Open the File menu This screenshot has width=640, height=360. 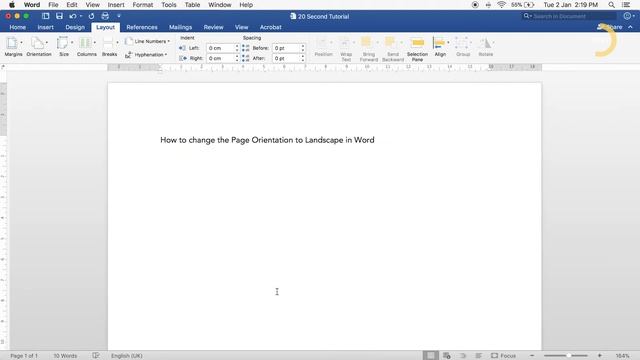coord(53,5)
